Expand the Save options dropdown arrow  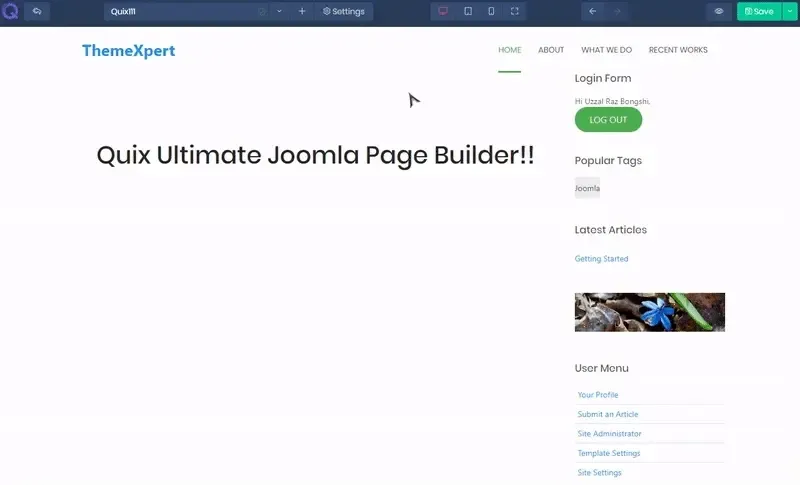[x=790, y=11]
